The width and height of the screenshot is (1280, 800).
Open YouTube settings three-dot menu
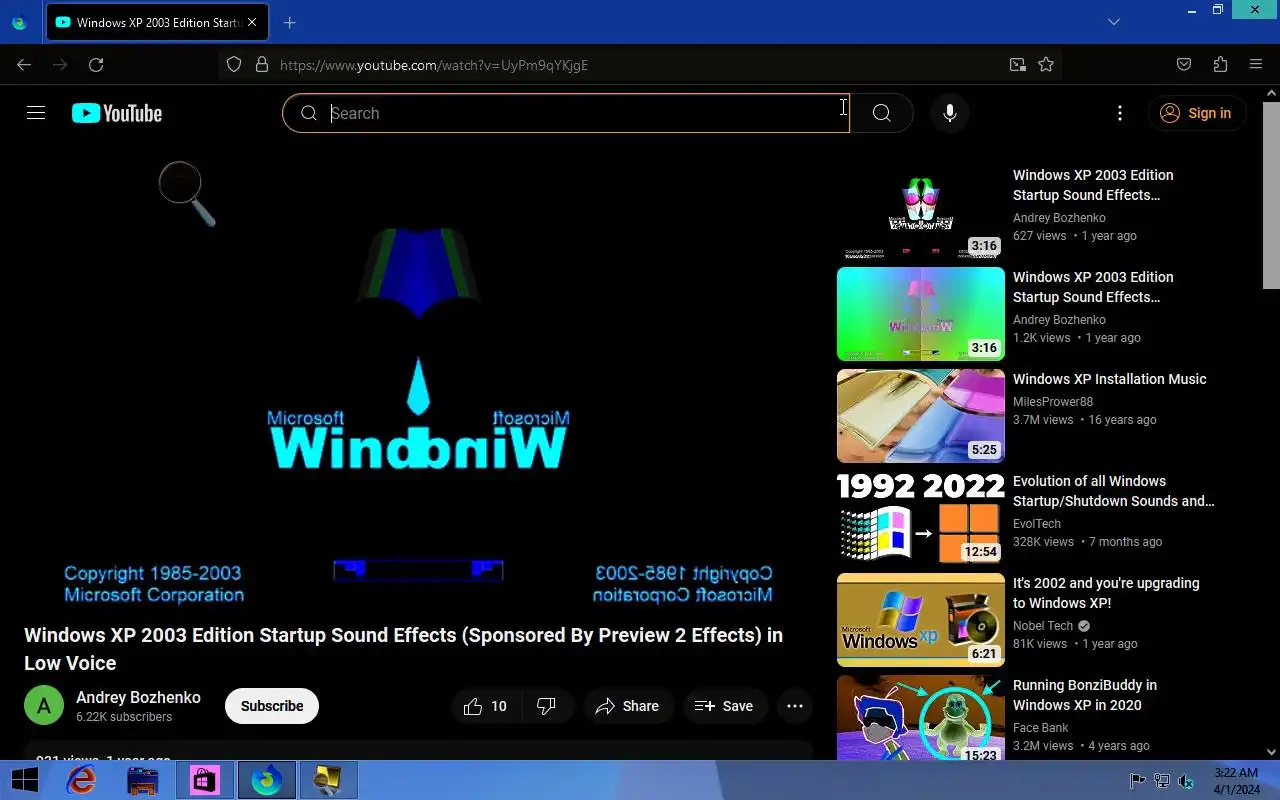1120,113
